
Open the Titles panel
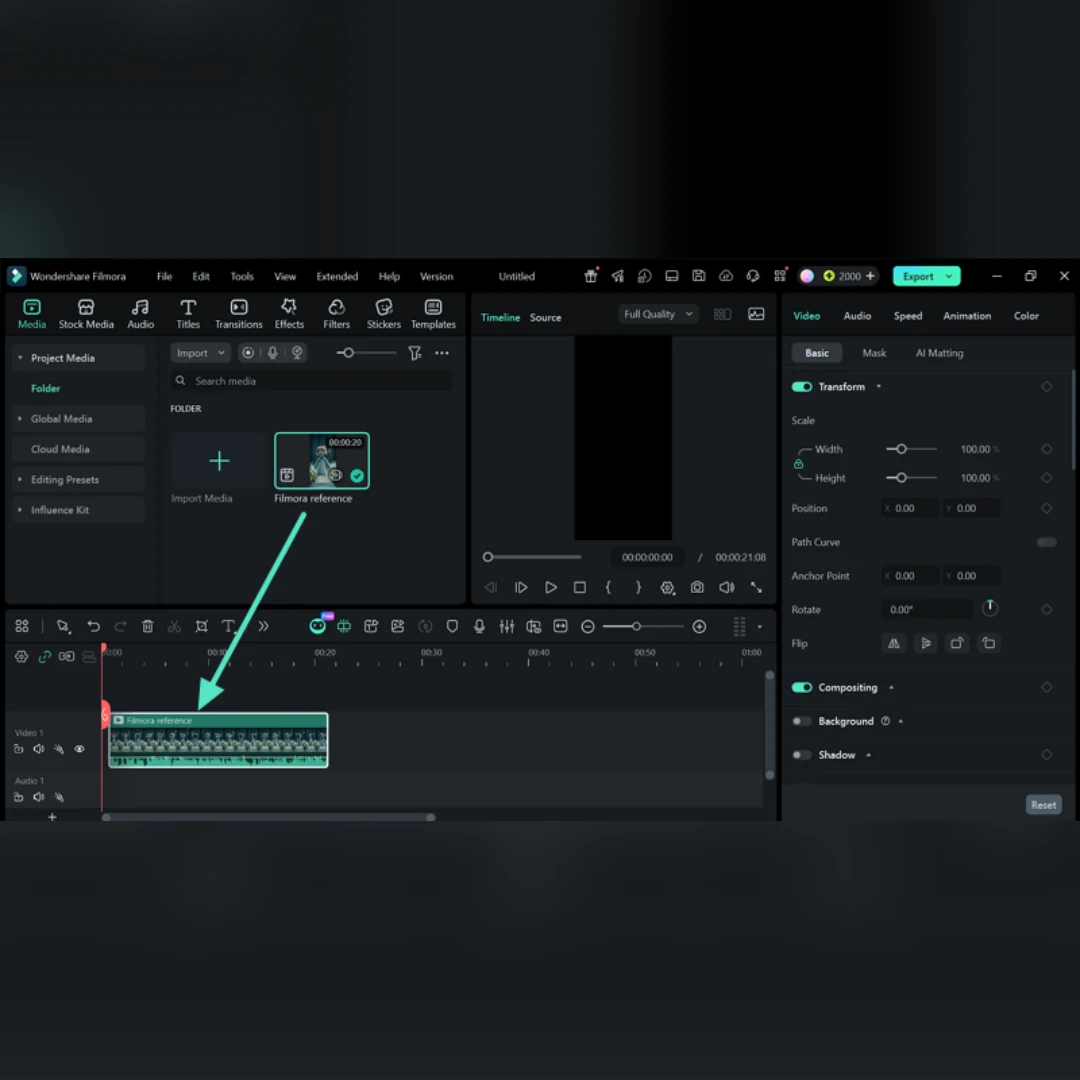[188, 313]
